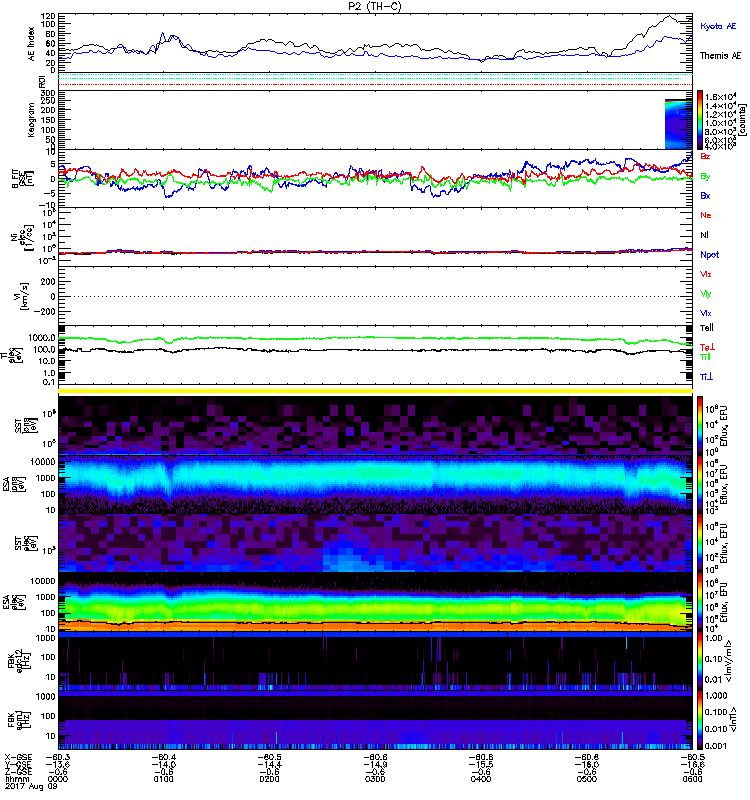The width and height of the screenshot is (750, 800).
Task: Click the plot title "P2 (TH-C)"
Action: pyautogui.click(x=374, y=6)
